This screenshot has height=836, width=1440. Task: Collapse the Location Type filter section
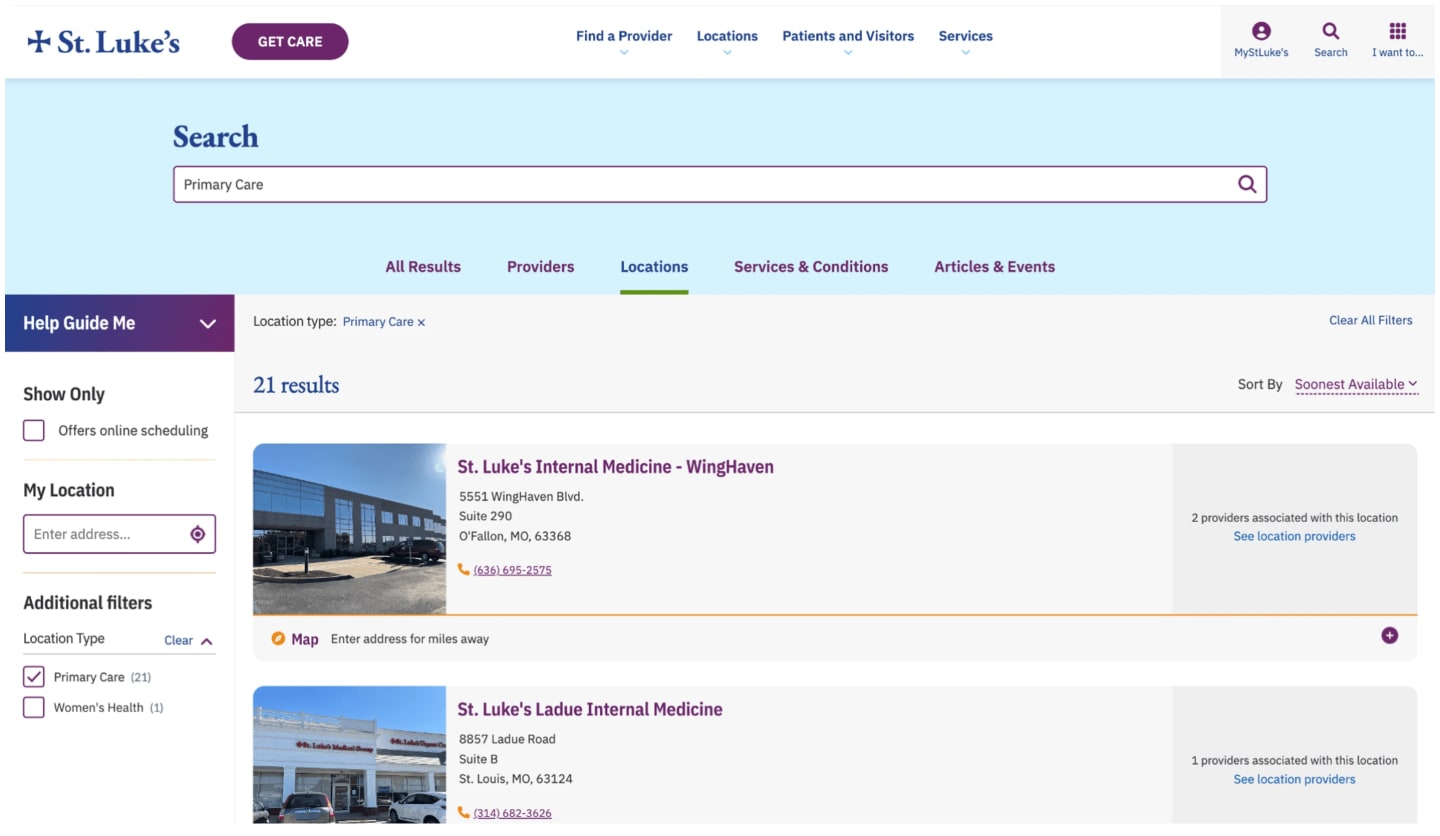[207, 641]
